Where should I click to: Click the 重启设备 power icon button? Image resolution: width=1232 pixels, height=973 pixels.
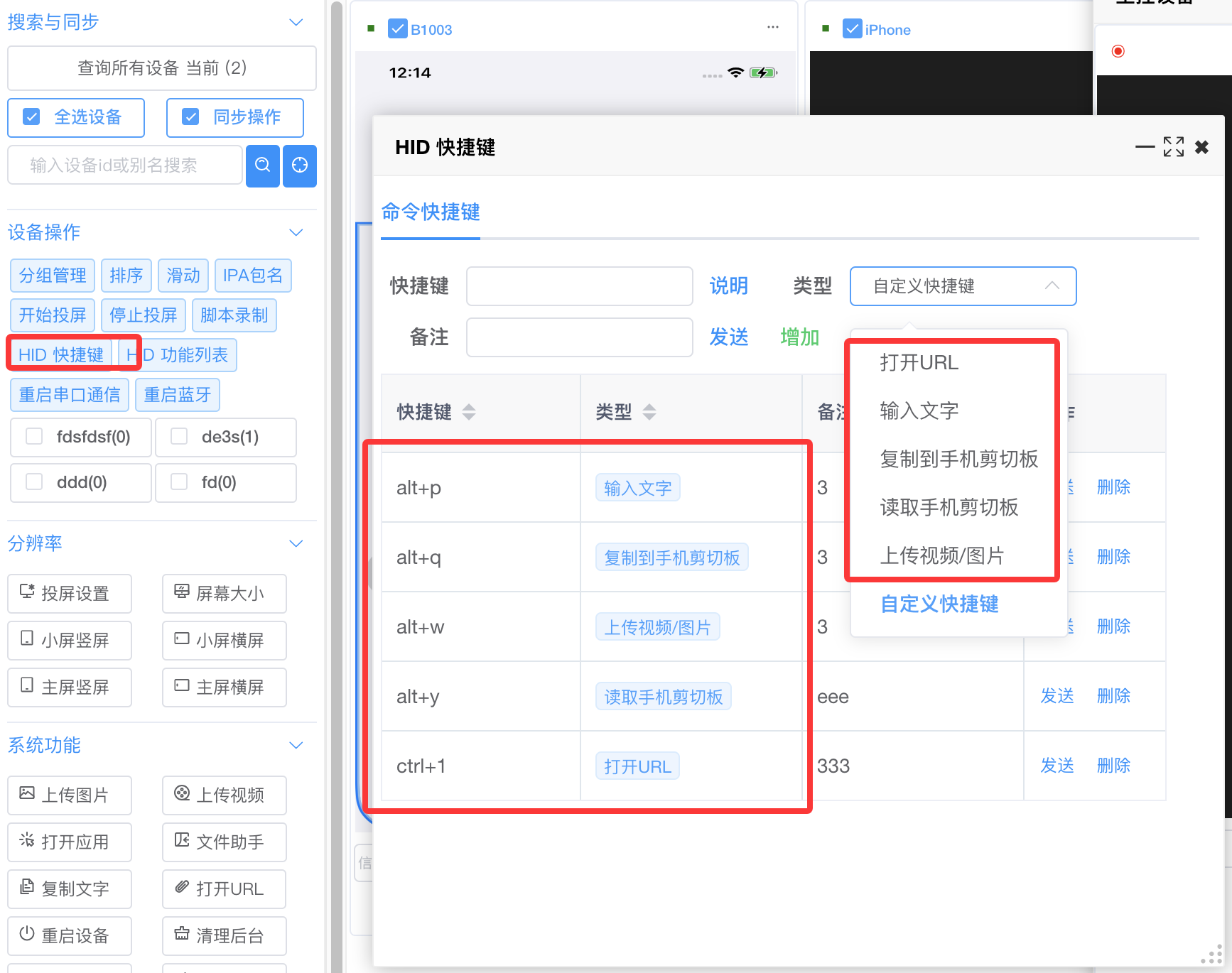70,935
